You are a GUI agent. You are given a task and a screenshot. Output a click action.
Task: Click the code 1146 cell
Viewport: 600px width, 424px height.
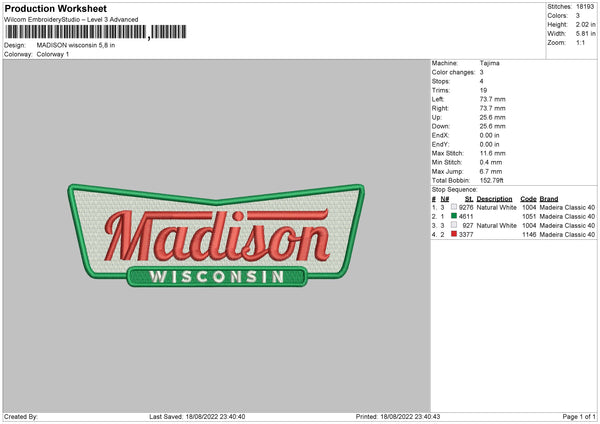529,235
